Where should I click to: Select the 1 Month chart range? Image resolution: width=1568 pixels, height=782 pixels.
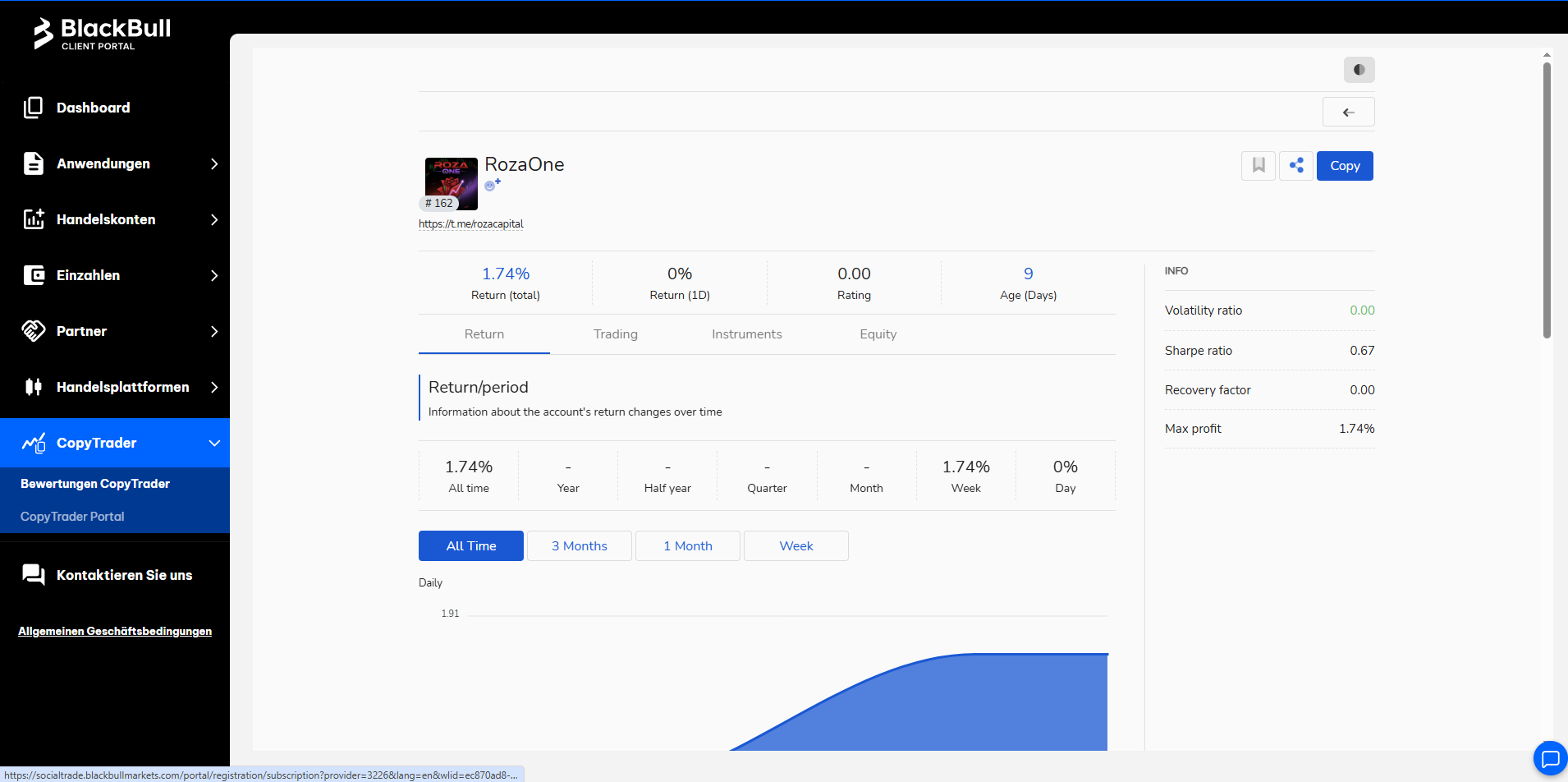click(x=688, y=546)
